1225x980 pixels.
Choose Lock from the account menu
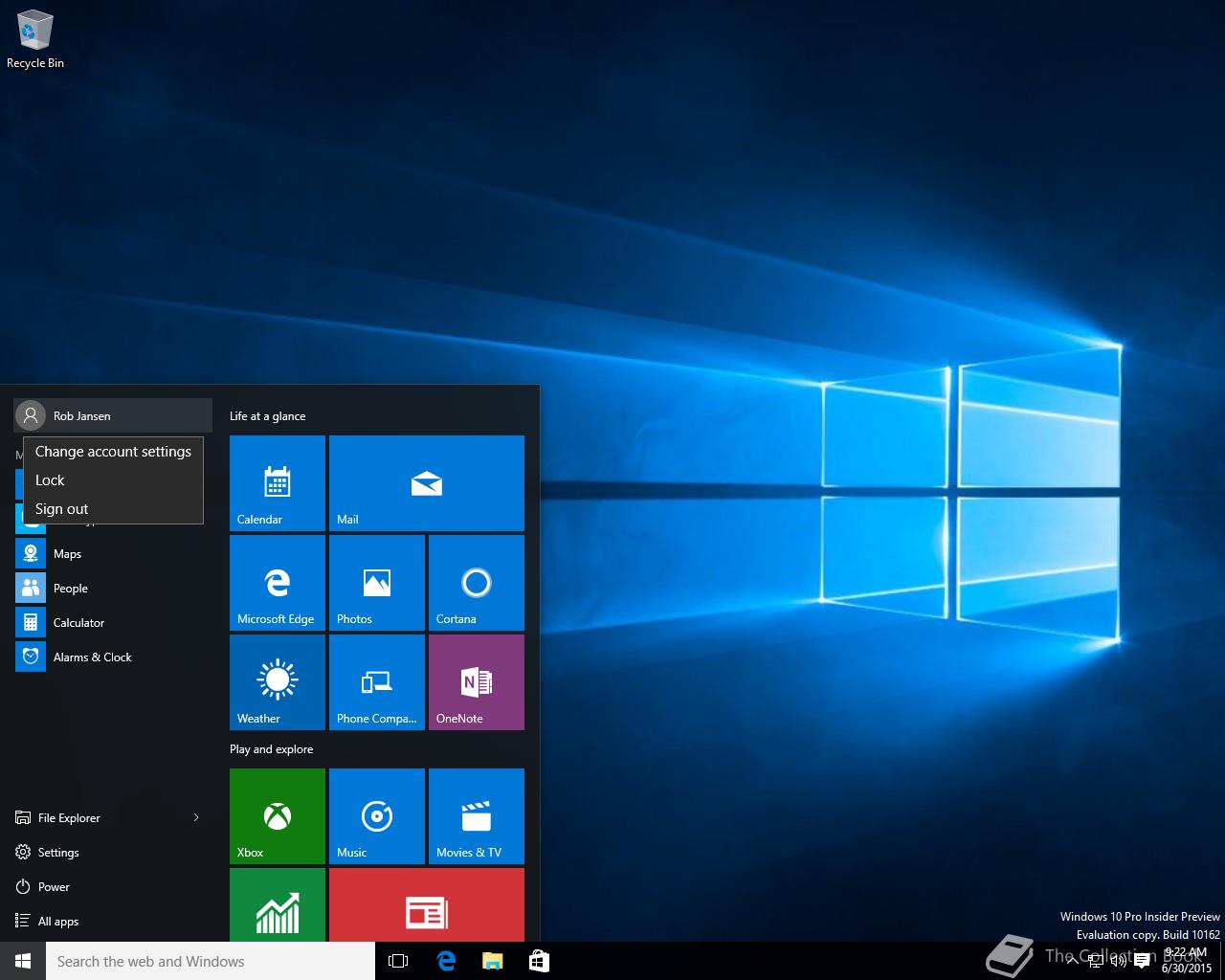(x=113, y=480)
